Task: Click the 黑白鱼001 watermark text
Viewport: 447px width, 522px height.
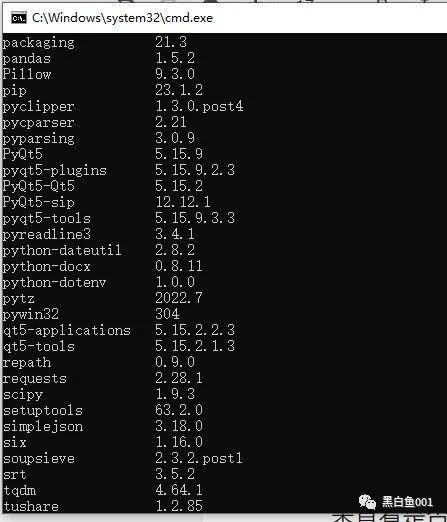Action: pos(407,502)
